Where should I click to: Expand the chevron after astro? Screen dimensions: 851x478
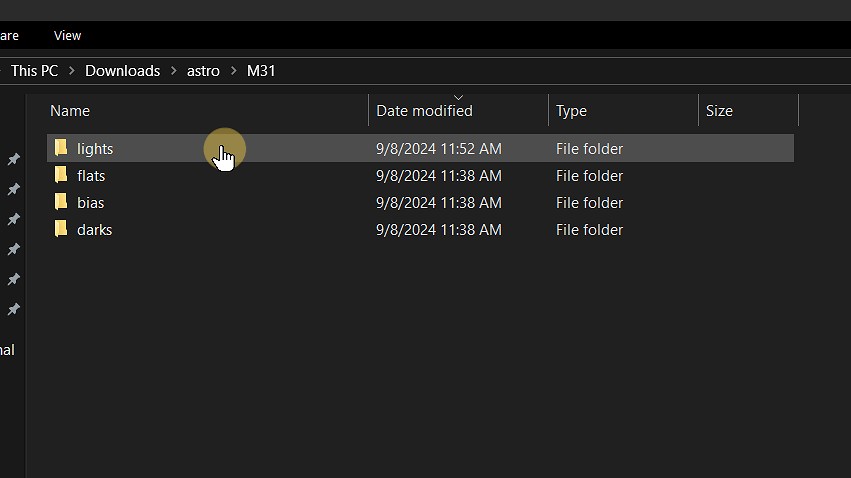233,71
